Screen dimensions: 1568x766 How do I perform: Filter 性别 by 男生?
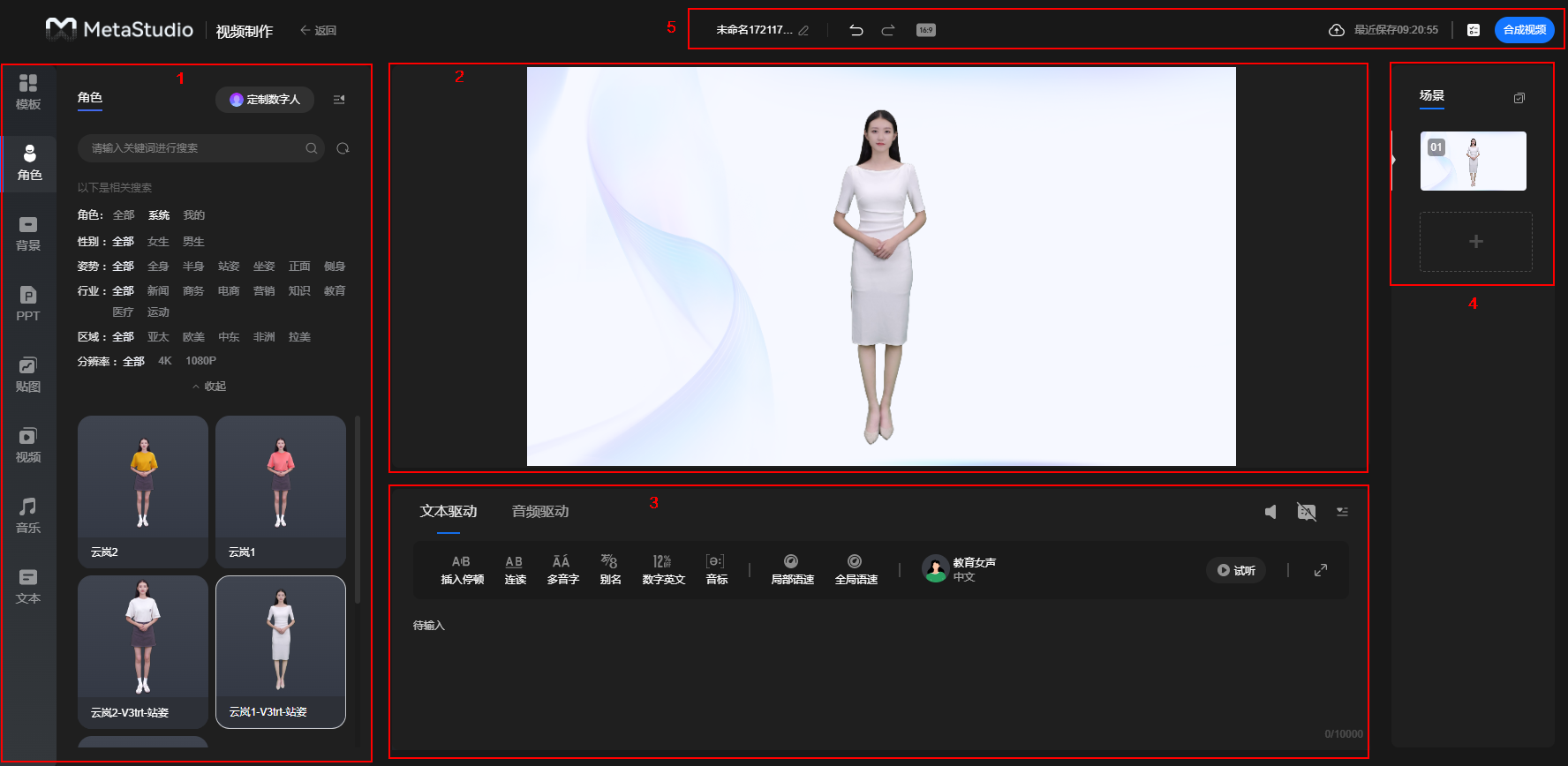(x=193, y=242)
